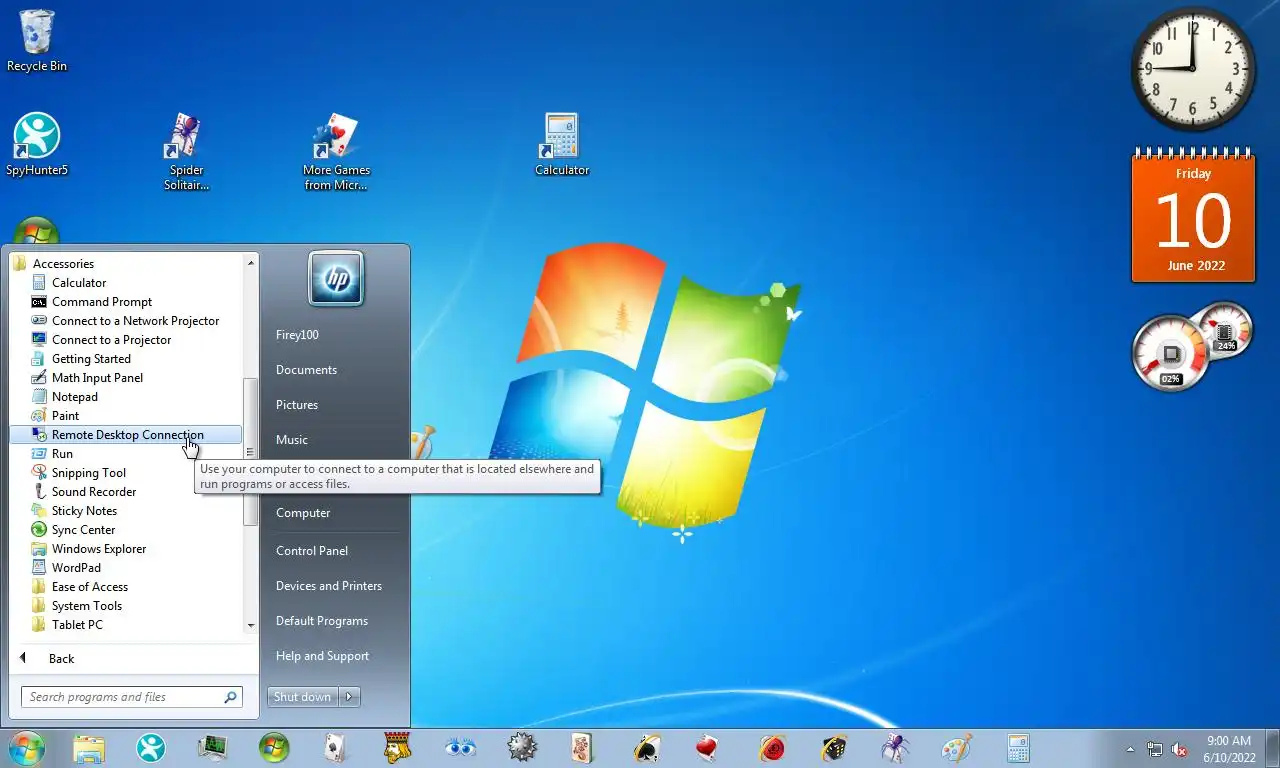This screenshot has height=768, width=1280.
Task: Click programs list scroll down arrow
Action: tap(251, 626)
